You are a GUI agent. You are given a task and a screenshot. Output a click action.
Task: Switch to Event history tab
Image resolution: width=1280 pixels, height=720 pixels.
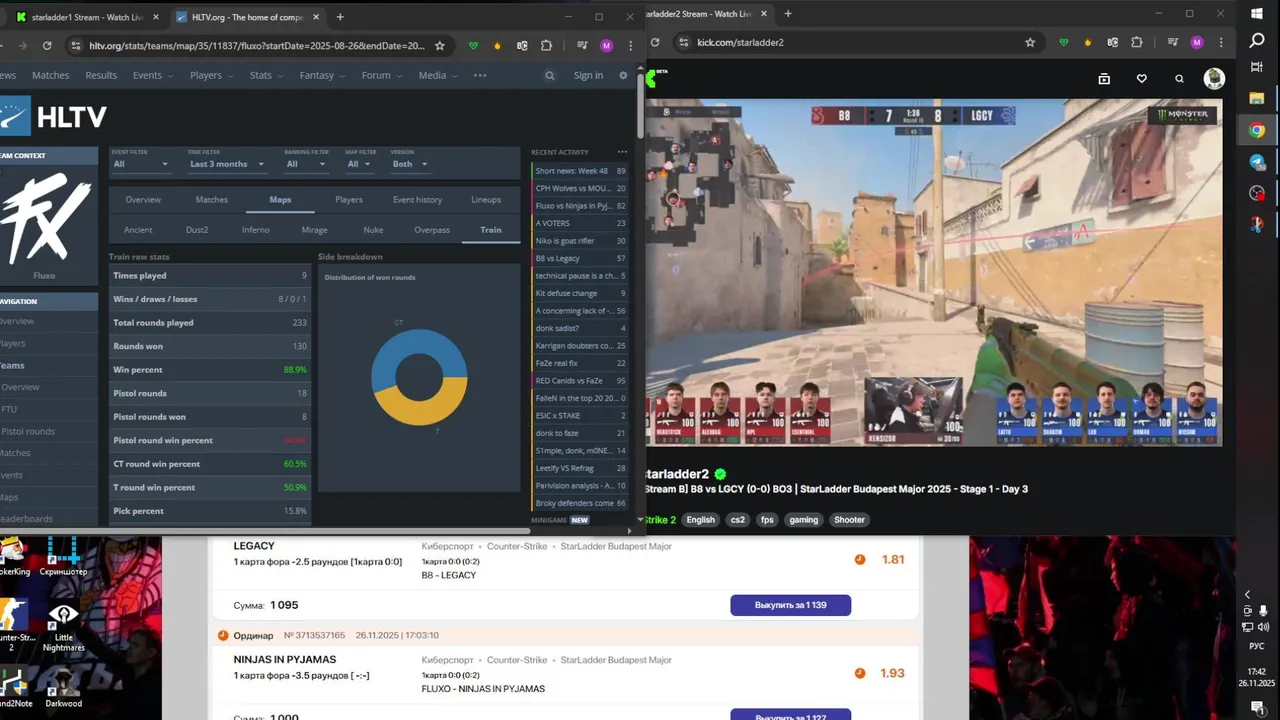click(x=417, y=200)
